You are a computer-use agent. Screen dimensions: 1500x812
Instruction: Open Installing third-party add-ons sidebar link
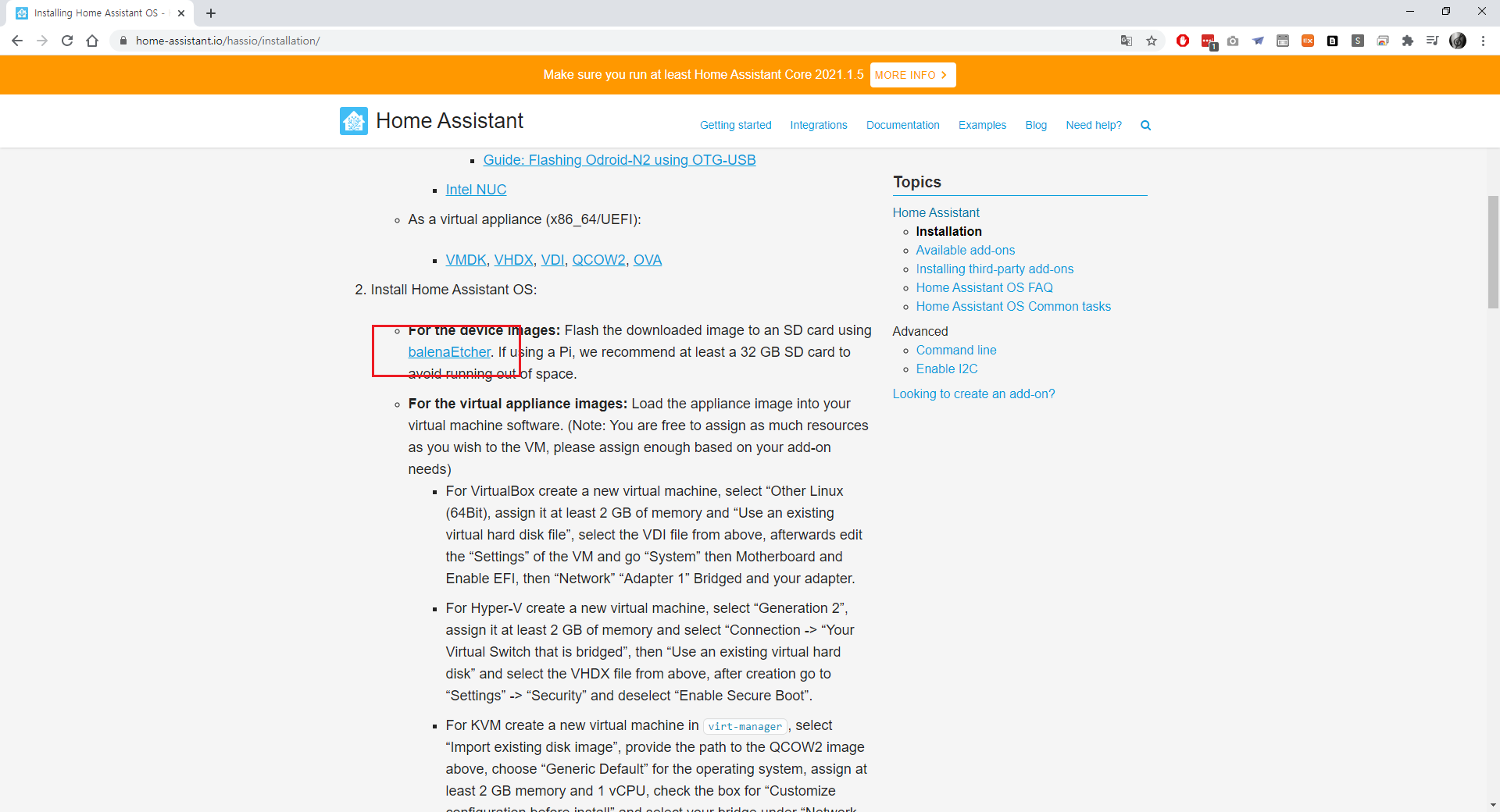click(995, 269)
